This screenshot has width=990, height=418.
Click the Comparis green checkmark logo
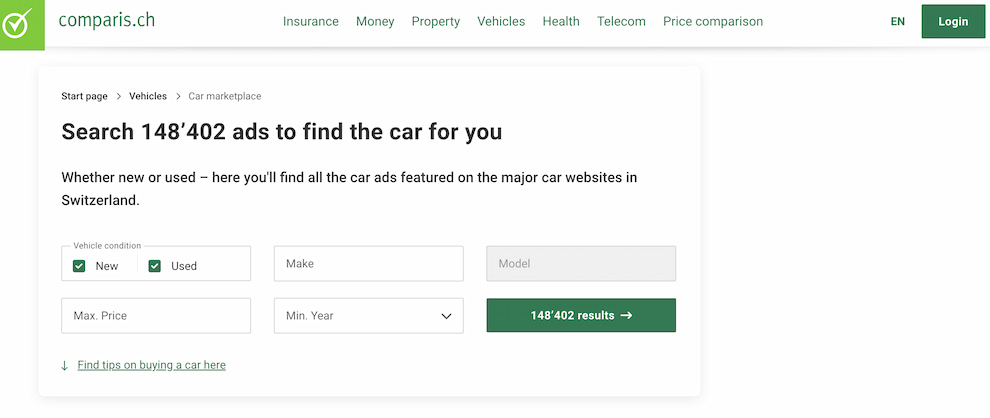[22, 24]
